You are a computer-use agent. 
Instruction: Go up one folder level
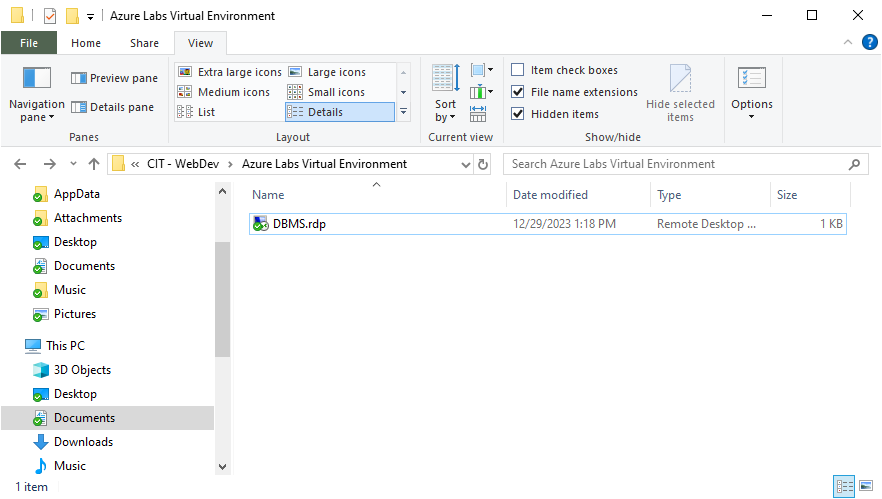(x=94, y=164)
